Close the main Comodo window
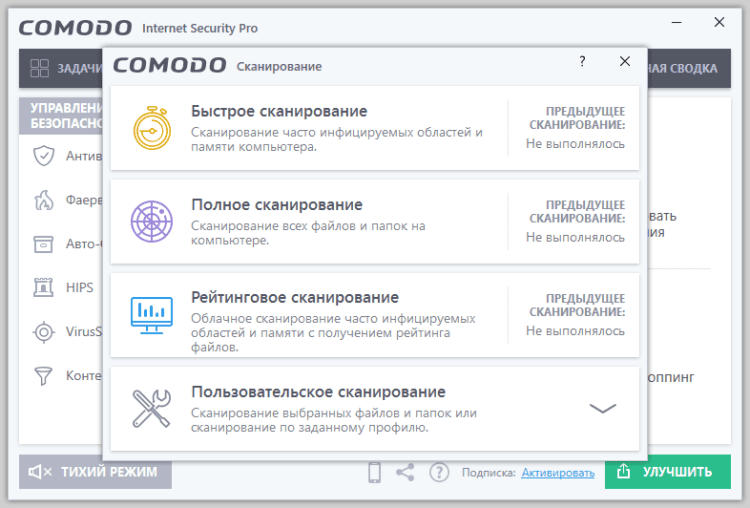 point(719,22)
